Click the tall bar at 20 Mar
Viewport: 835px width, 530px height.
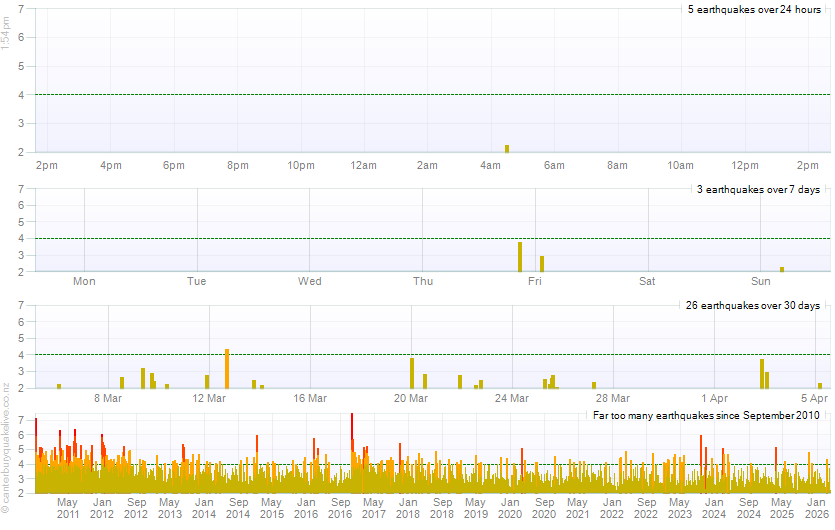(412, 373)
